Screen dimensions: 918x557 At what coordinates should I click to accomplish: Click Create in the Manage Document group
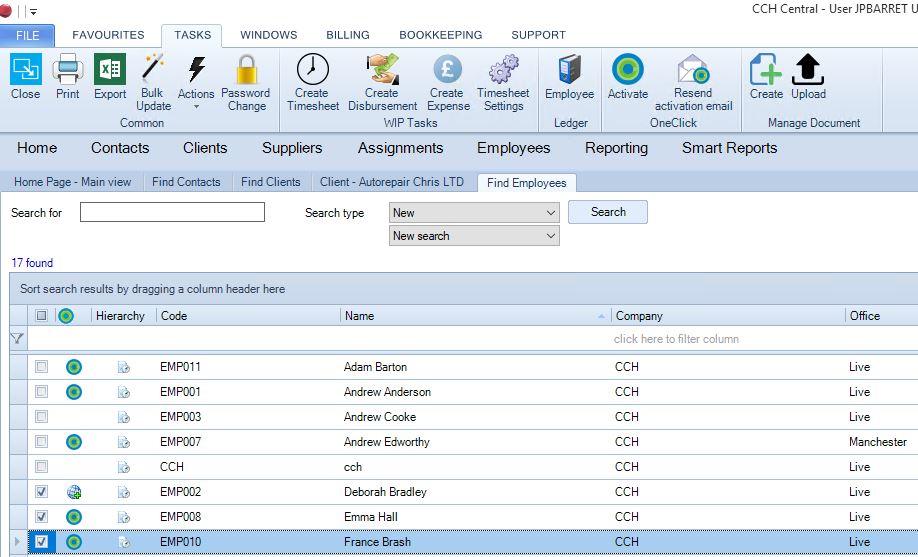pos(766,69)
